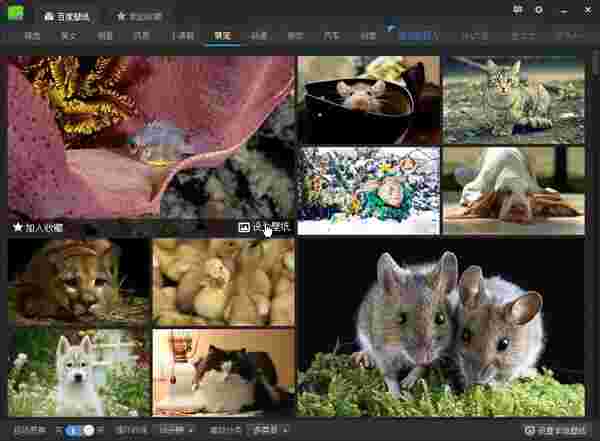
Task: Switch to the 精选 category tab
Action: [33, 36]
